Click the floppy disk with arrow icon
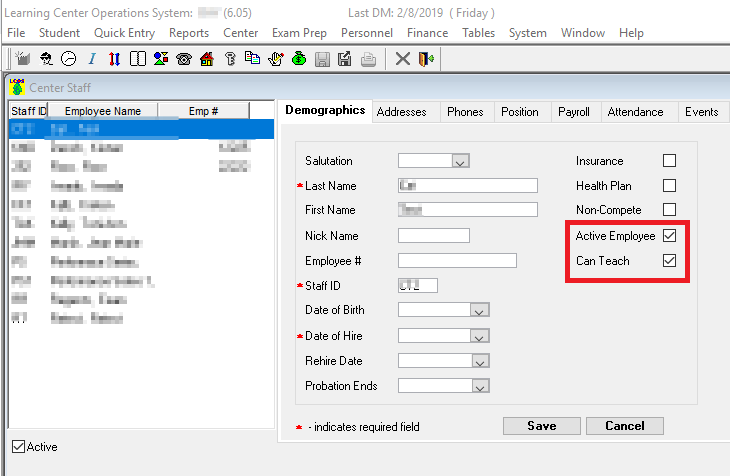 345,59
